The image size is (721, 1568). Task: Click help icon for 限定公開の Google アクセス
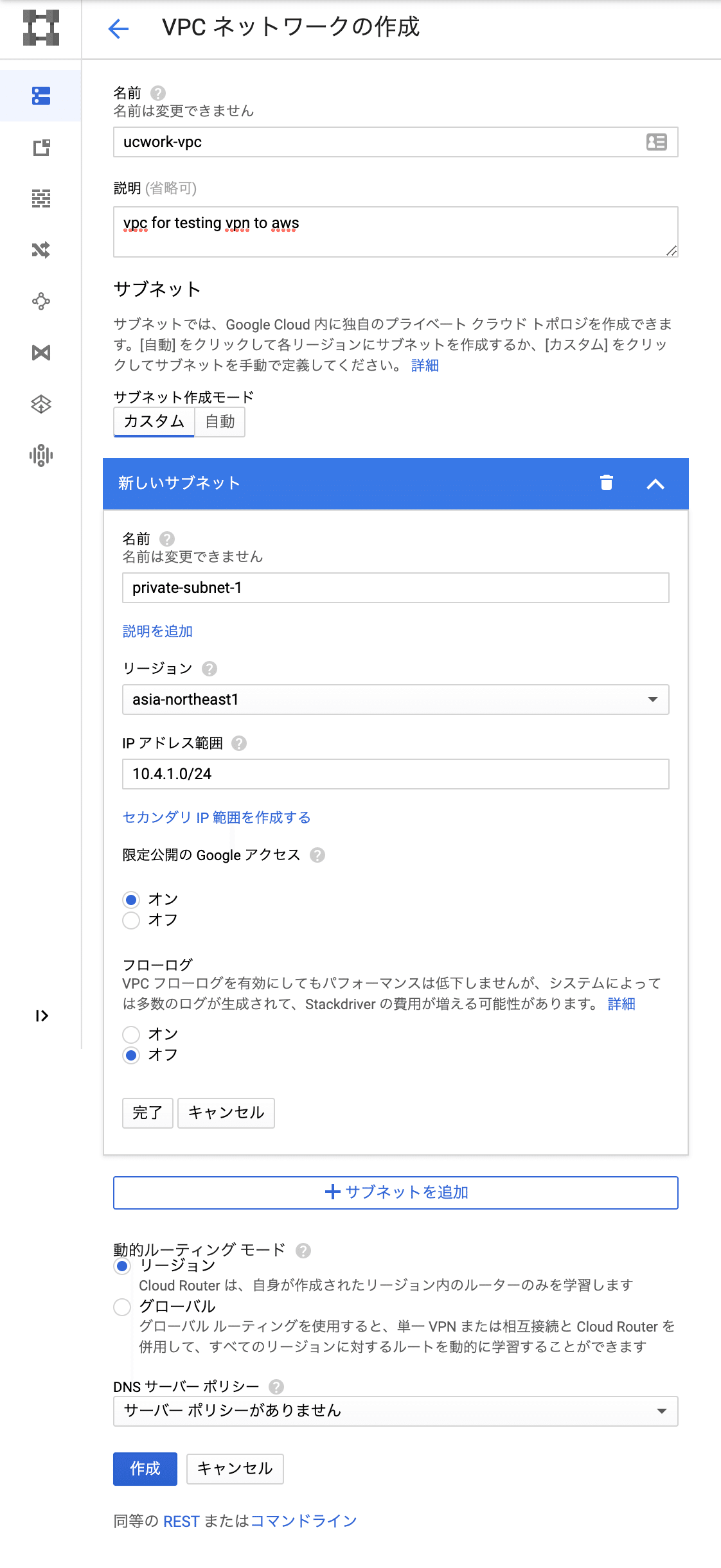click(x=317, y=855)
